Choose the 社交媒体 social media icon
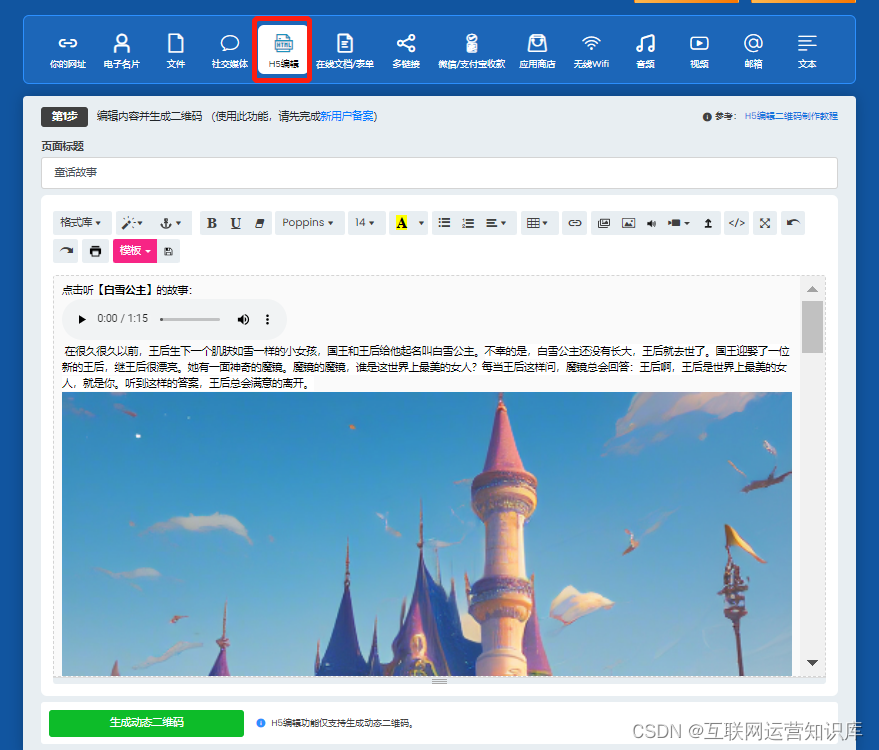The height and width of the screenshot is (750, 879). (x=230, y=50)
